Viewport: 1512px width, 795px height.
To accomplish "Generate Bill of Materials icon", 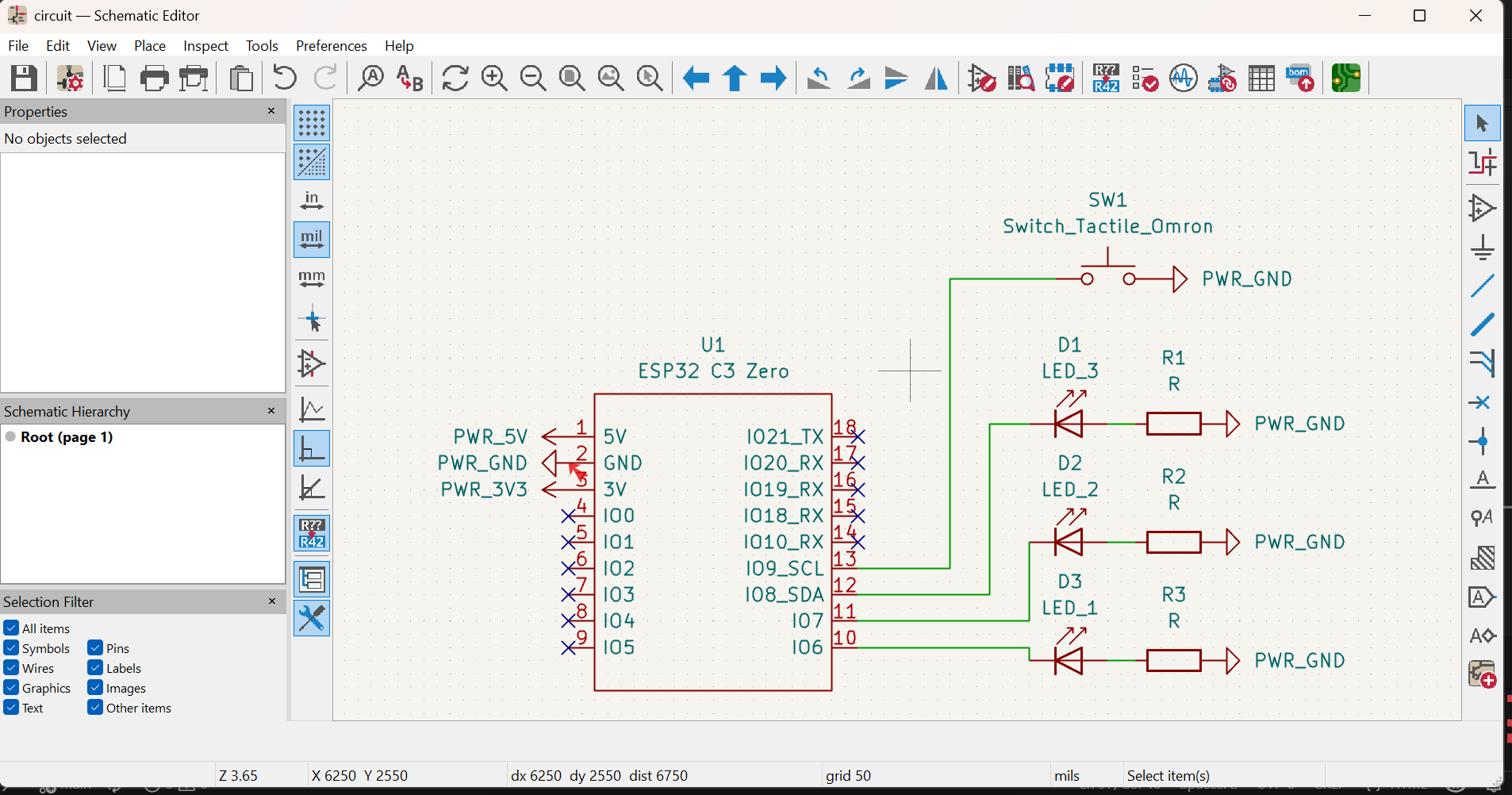I will (x=1300, y=79).
